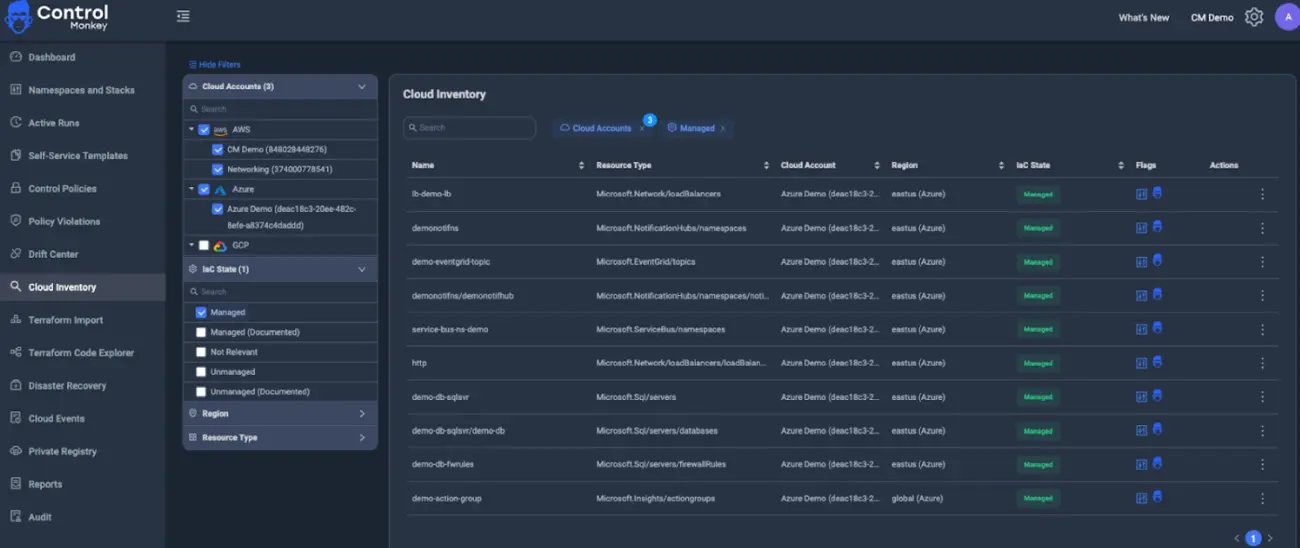Uncheck the Azure cloud checkbox

click(204, 189)
